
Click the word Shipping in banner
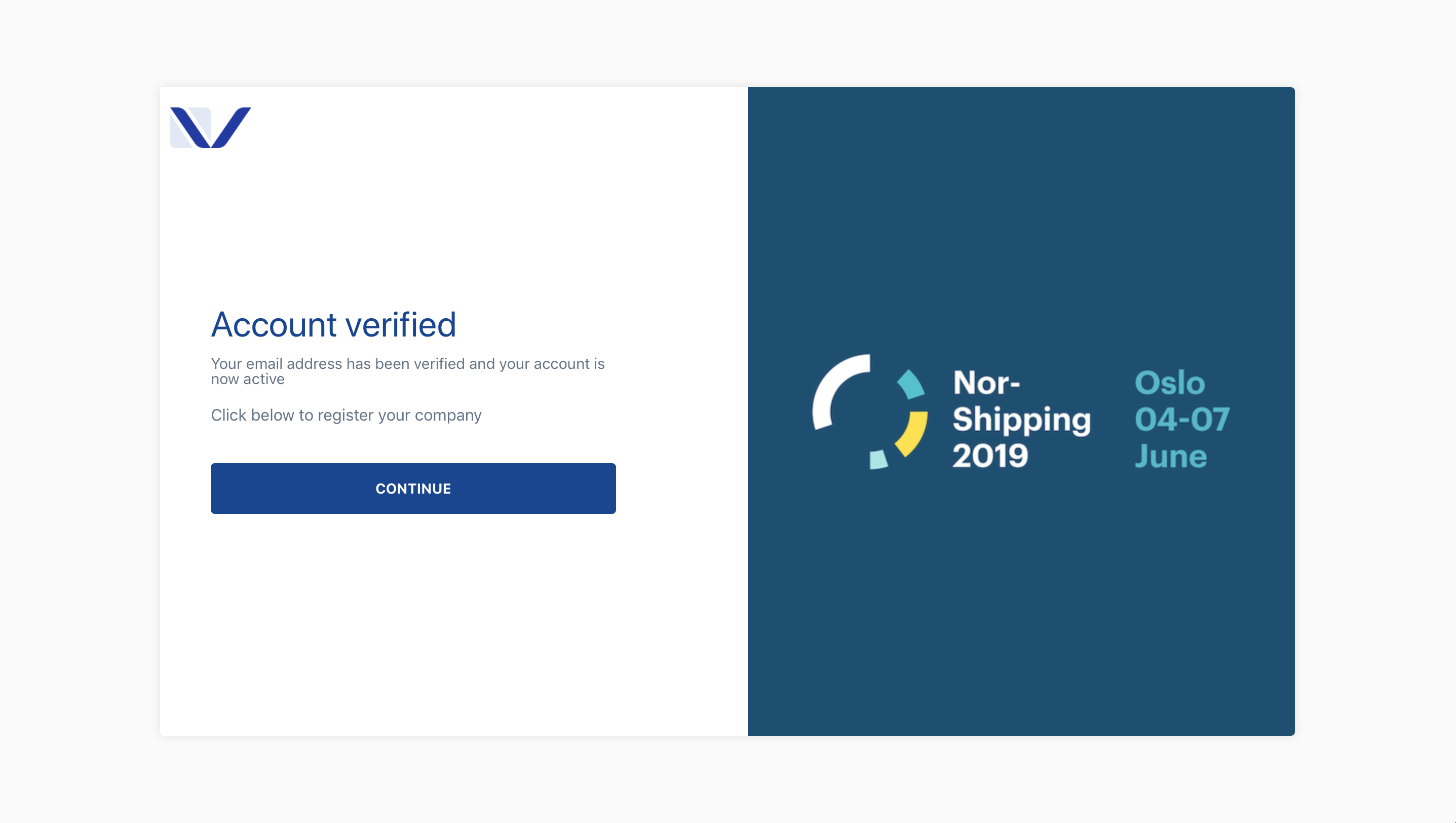pos(1022,420)
